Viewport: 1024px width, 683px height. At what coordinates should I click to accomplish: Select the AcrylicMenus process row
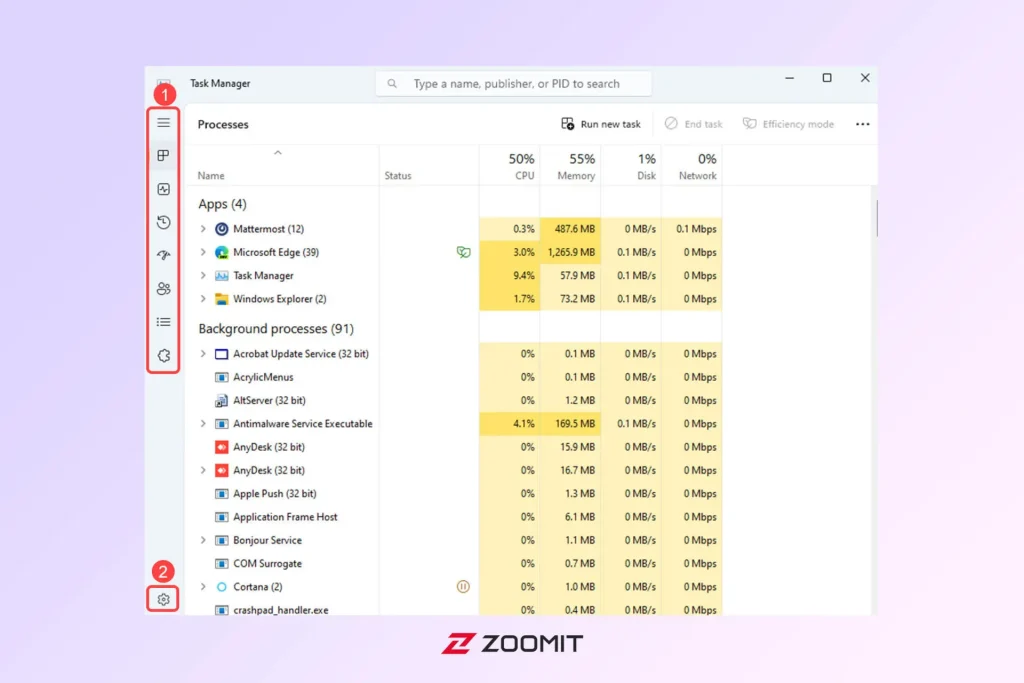[x=454, y=377]
